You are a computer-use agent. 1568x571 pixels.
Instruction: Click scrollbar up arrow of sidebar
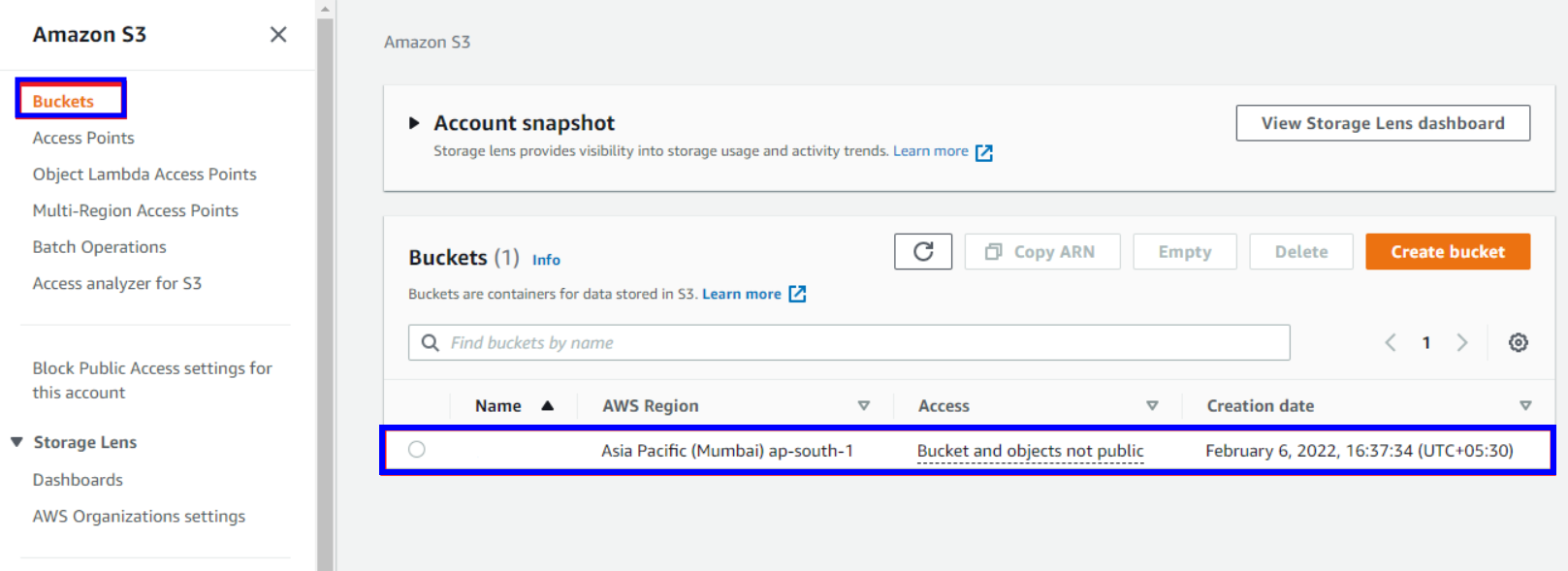click(325, 9)
